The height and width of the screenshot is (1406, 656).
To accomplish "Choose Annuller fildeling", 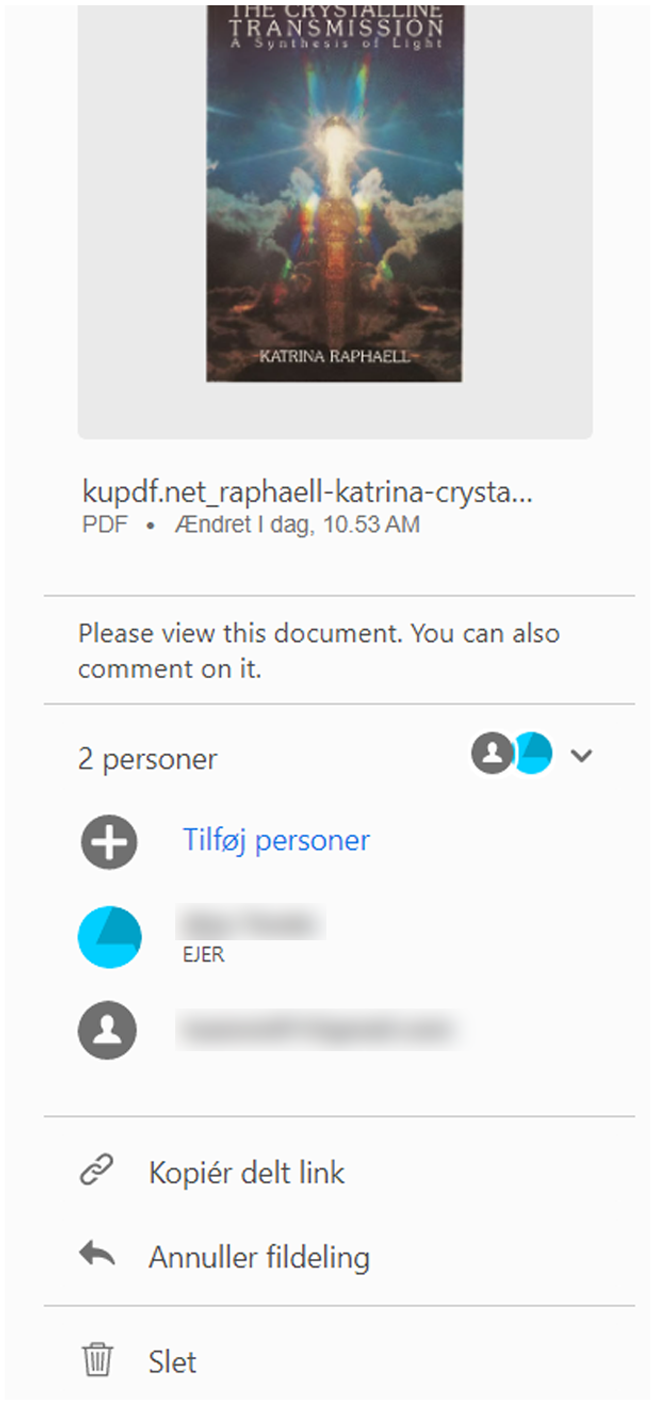I will 260,1256.
